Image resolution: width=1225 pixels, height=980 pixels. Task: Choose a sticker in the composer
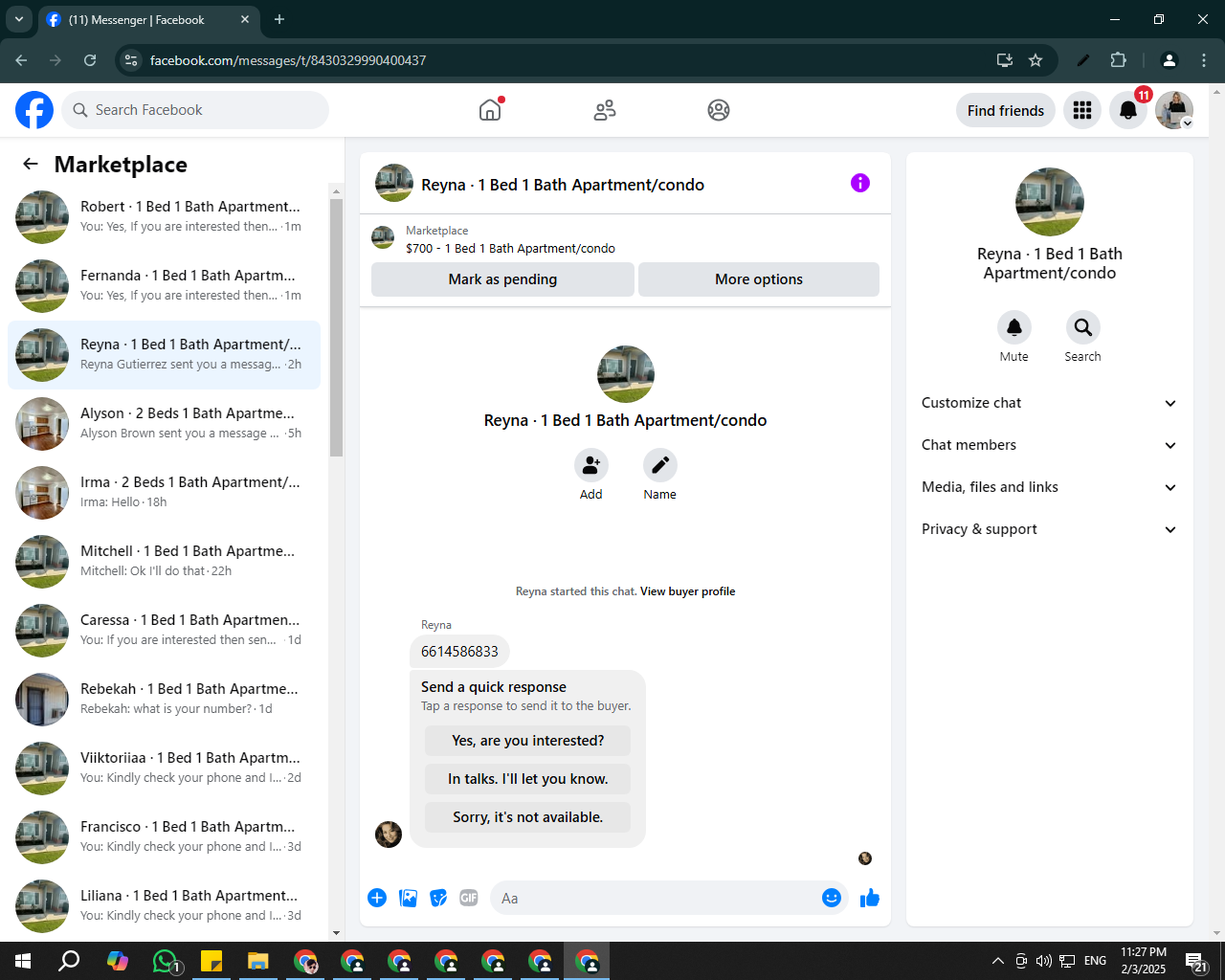[438, 898]
